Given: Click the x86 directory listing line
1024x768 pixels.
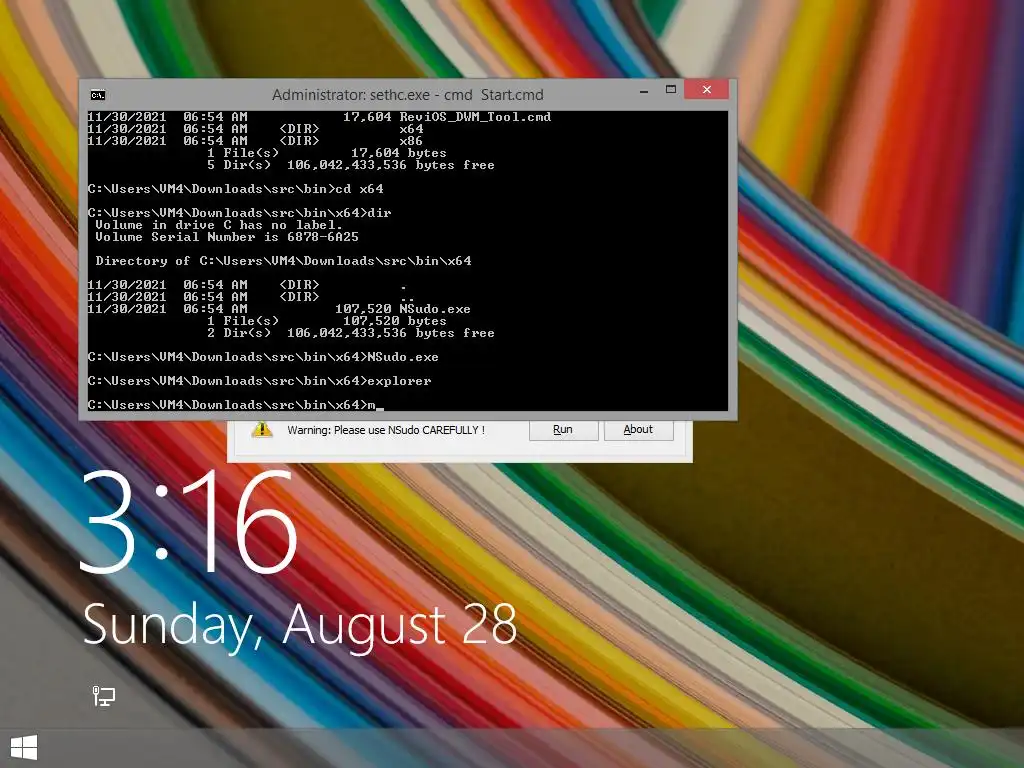Looking at the screenshot, I should [x=255, y=141].
